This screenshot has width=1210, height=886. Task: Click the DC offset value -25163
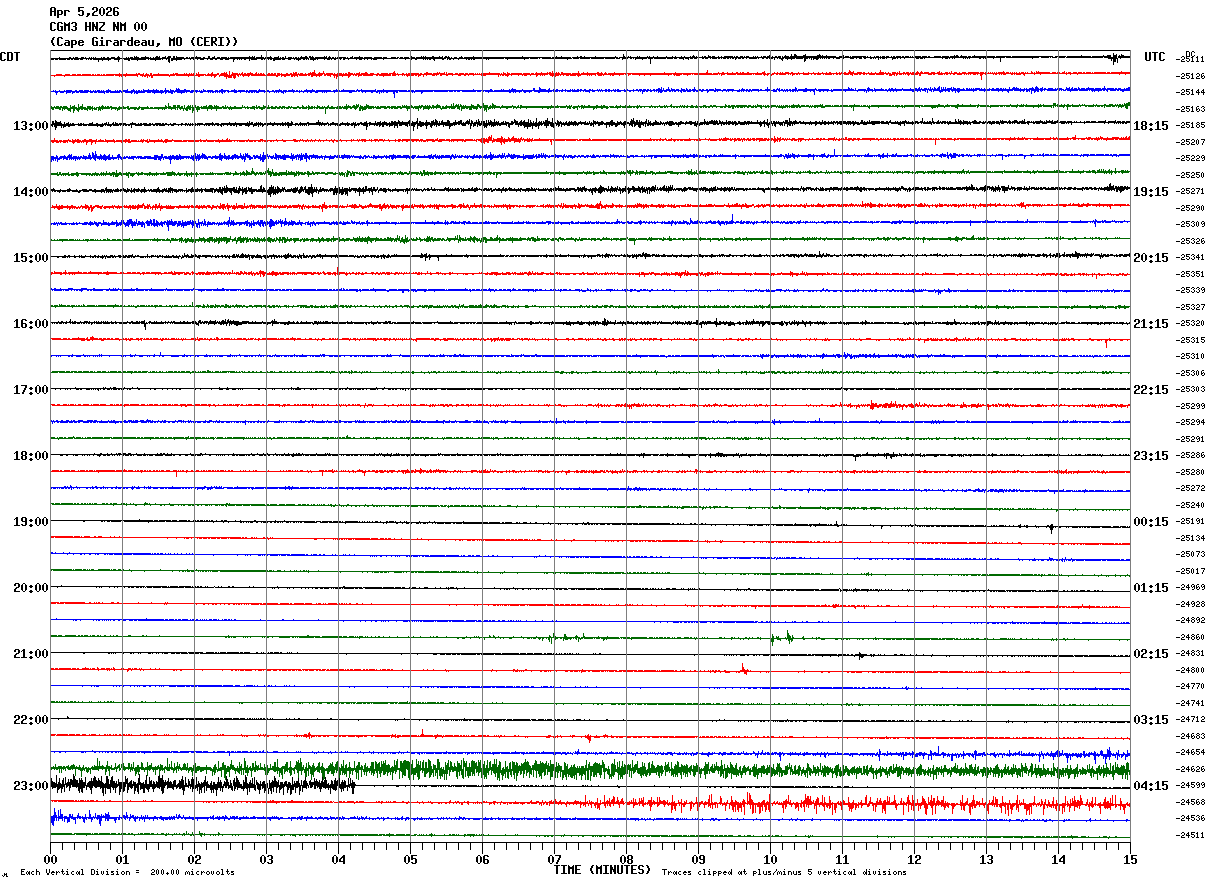point(1191,109)
